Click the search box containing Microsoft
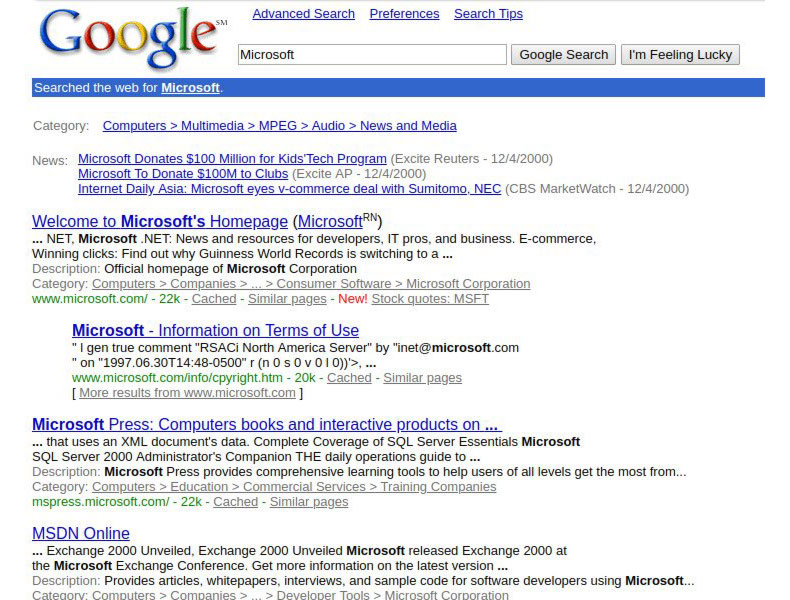Viewport: 790px width, 600px height. (372, 54)
